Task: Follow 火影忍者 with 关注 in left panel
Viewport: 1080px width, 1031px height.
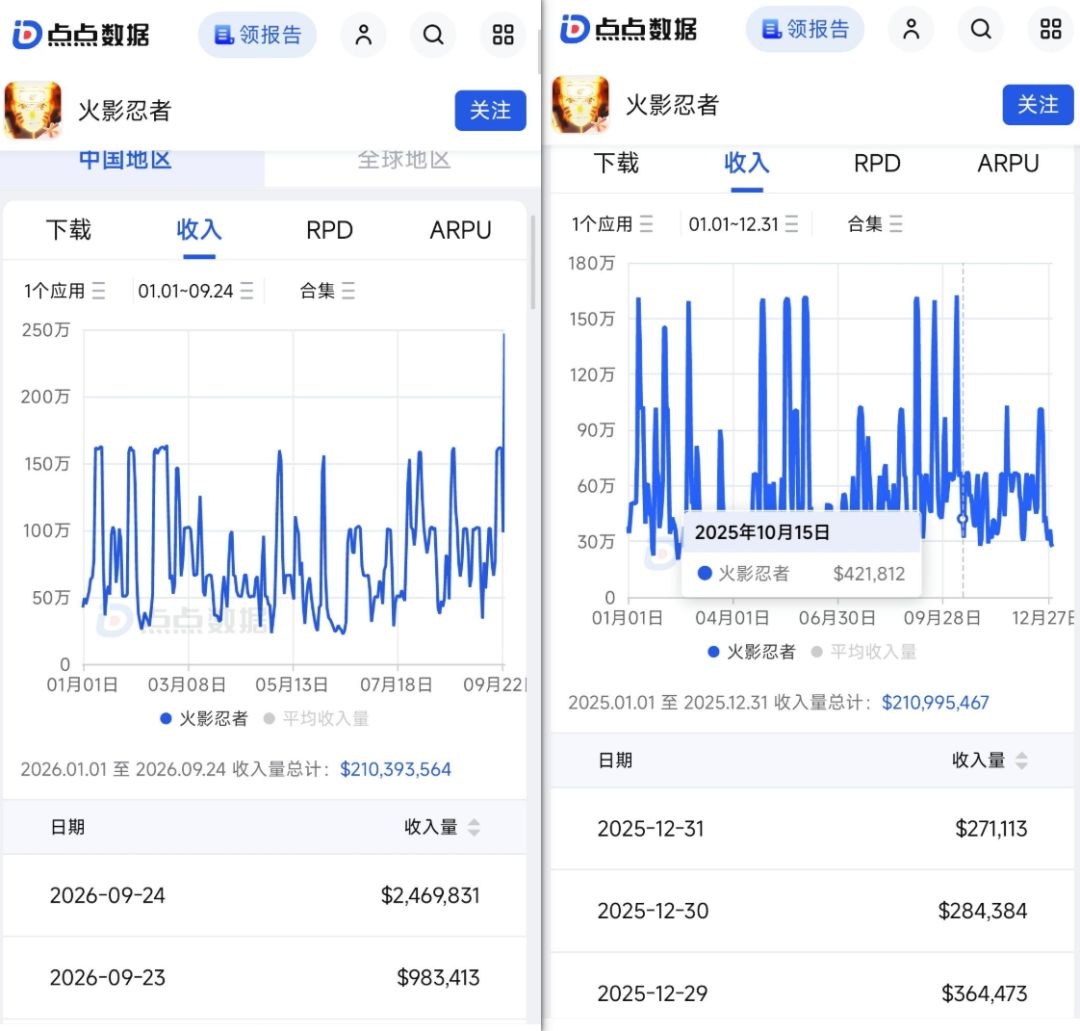Action: point(490,110)
